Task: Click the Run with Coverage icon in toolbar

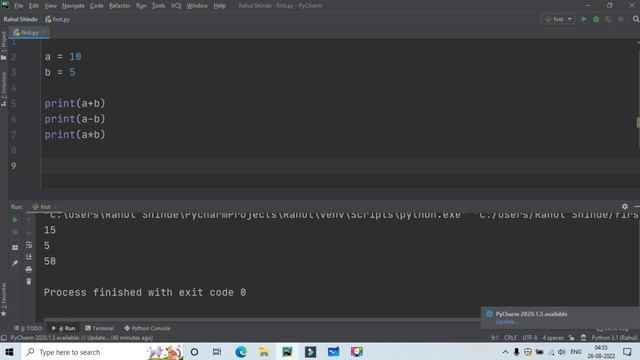Action: 608,19
